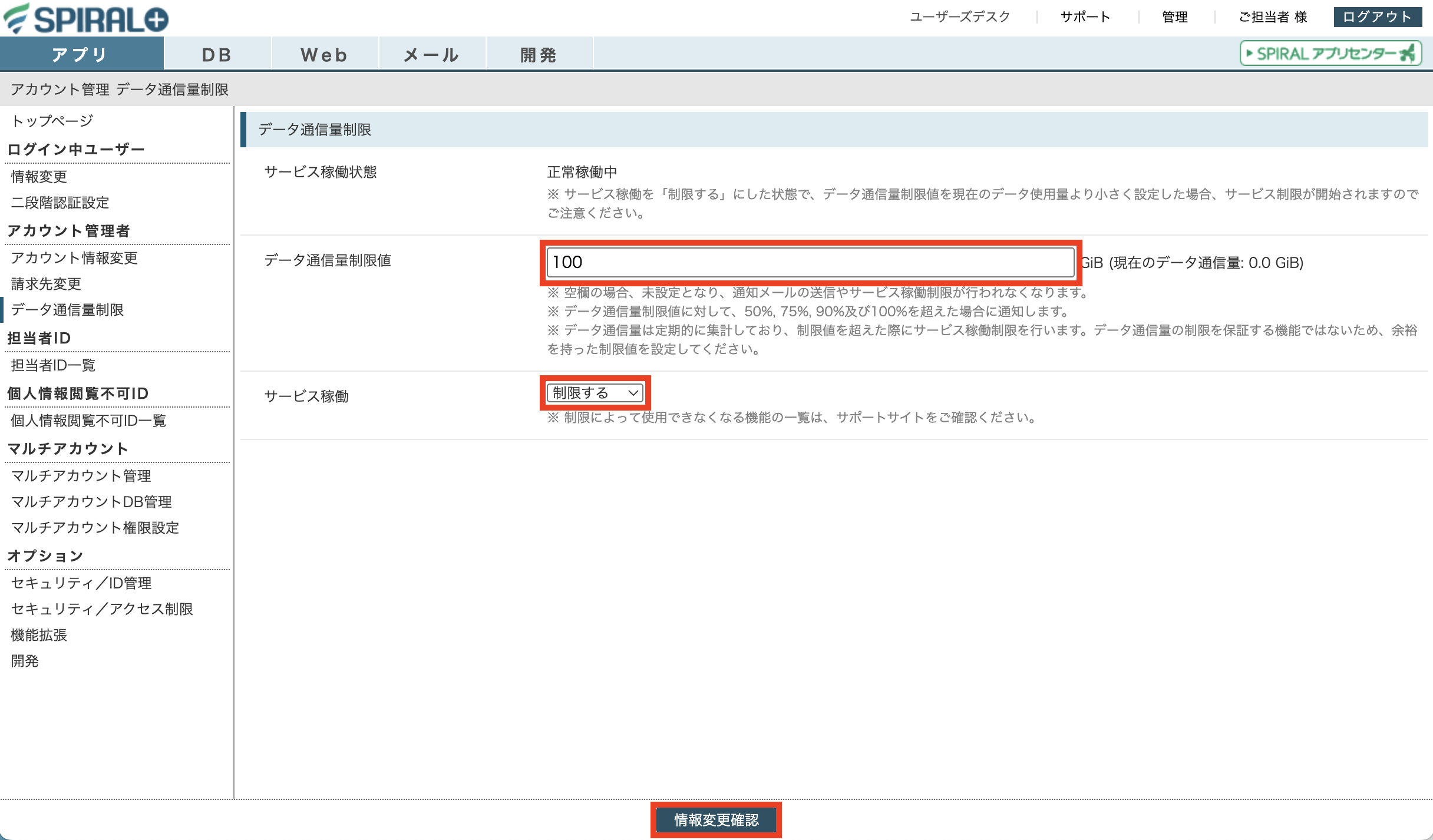This screenshot has width=1433, height=840.
Task: Select セキュリティ／アクセス制限 in sidebar
Action: point(102,609)
